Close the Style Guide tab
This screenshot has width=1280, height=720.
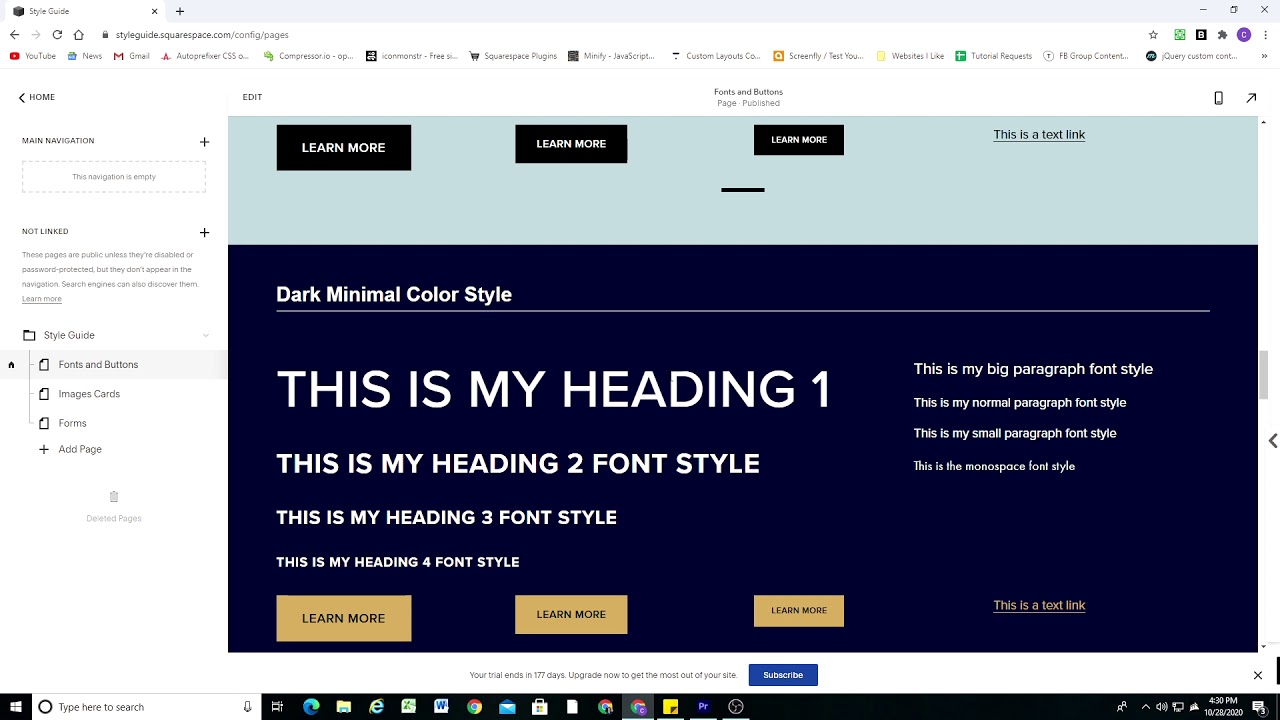pos(155,11)
